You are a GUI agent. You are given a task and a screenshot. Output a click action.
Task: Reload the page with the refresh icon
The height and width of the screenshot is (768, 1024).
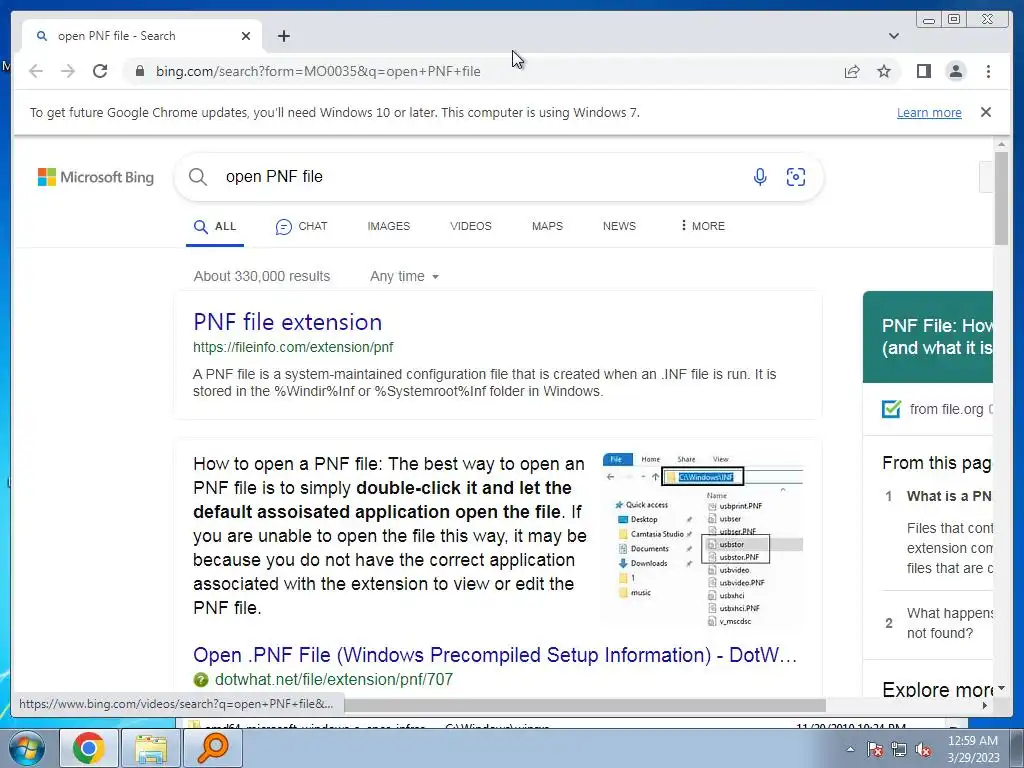coord(100,71)
